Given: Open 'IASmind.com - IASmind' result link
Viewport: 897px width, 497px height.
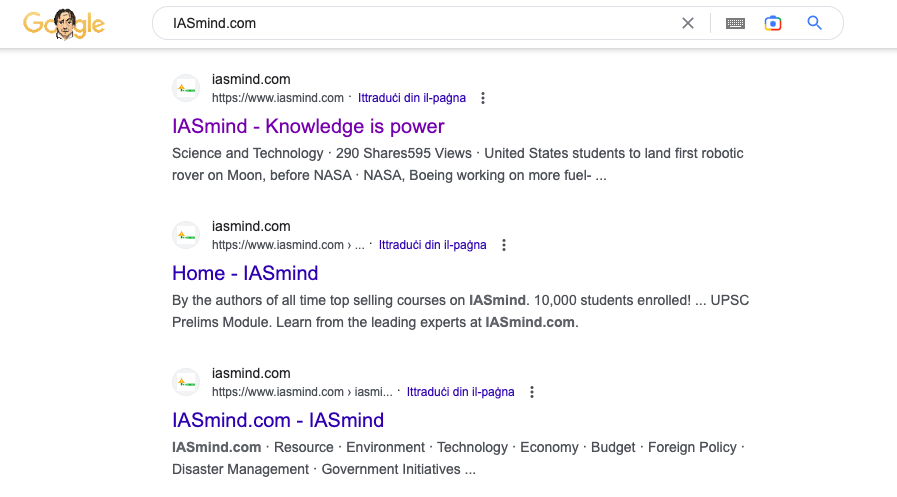Looking at the screenshot, I should pos(278,420).
